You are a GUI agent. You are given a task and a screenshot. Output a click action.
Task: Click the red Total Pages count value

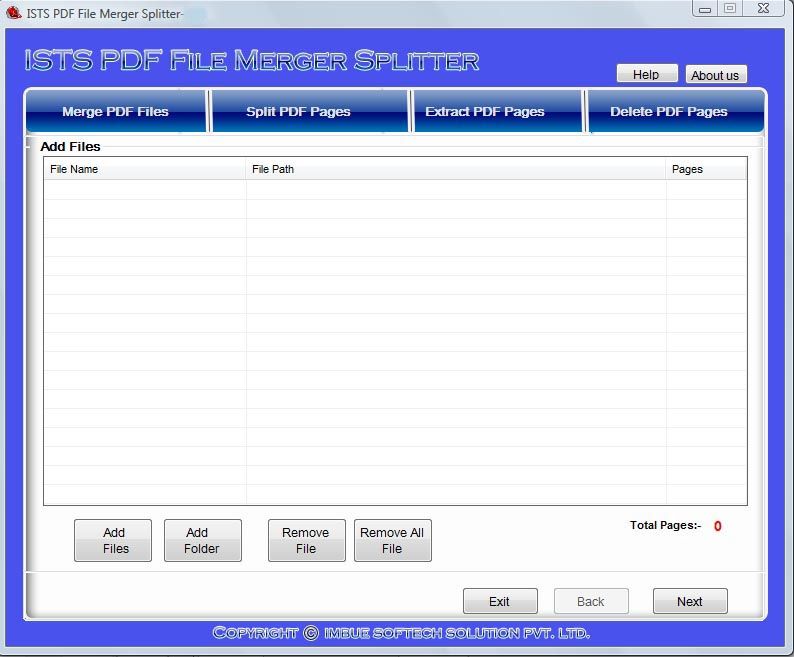tap(718, 526)
